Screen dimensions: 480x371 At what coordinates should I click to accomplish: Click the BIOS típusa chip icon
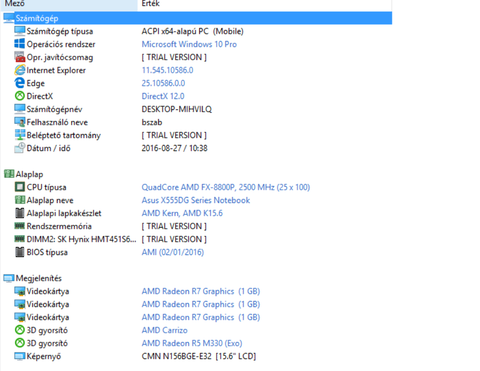[x=20, y=252]
